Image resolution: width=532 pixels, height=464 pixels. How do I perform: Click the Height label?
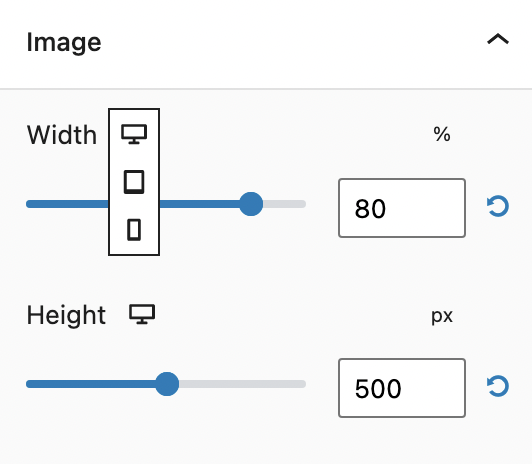pyautogui.click(x=66, y=315)
